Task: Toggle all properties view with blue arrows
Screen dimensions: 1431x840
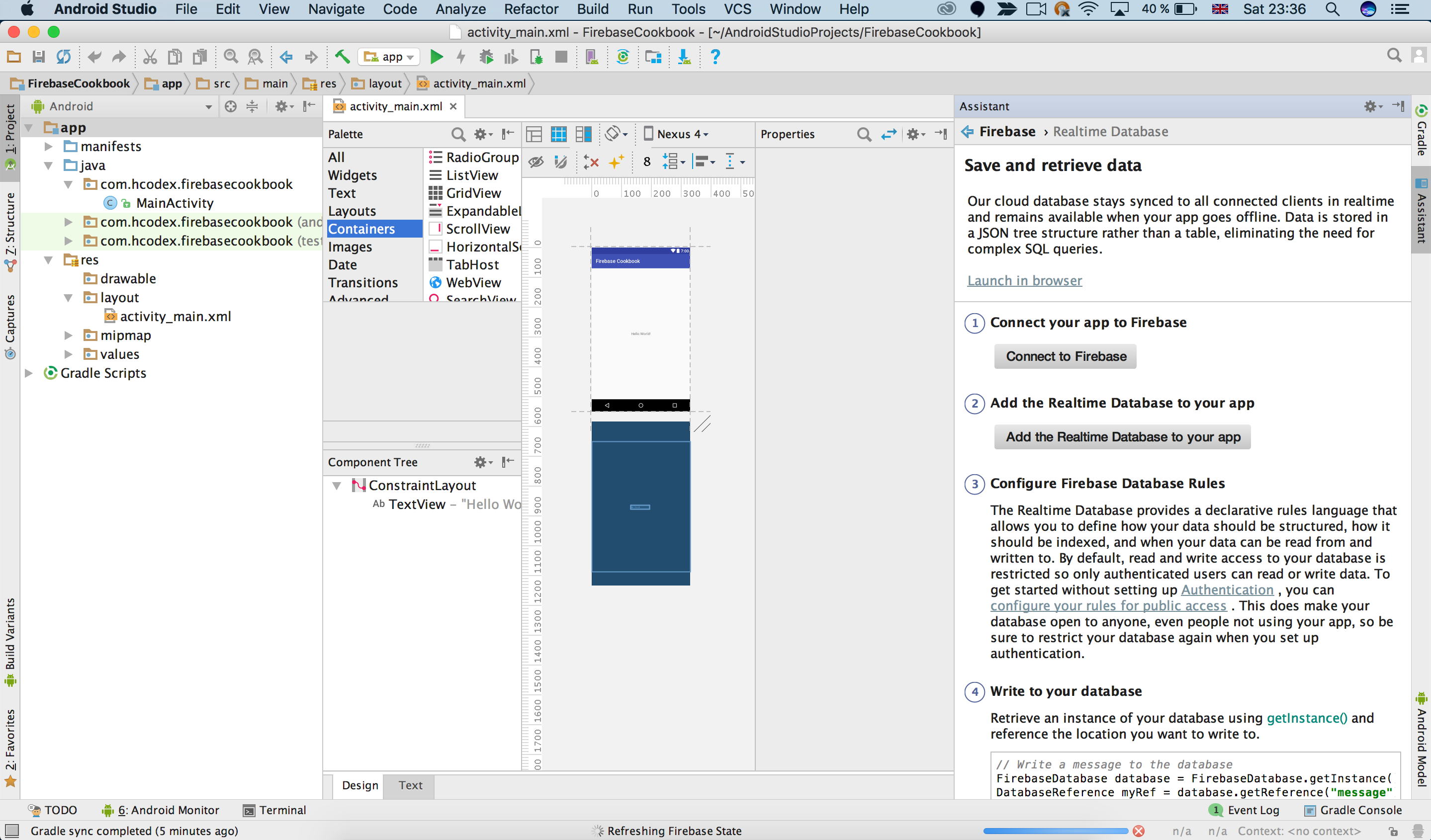Action: tap(889, 135)
